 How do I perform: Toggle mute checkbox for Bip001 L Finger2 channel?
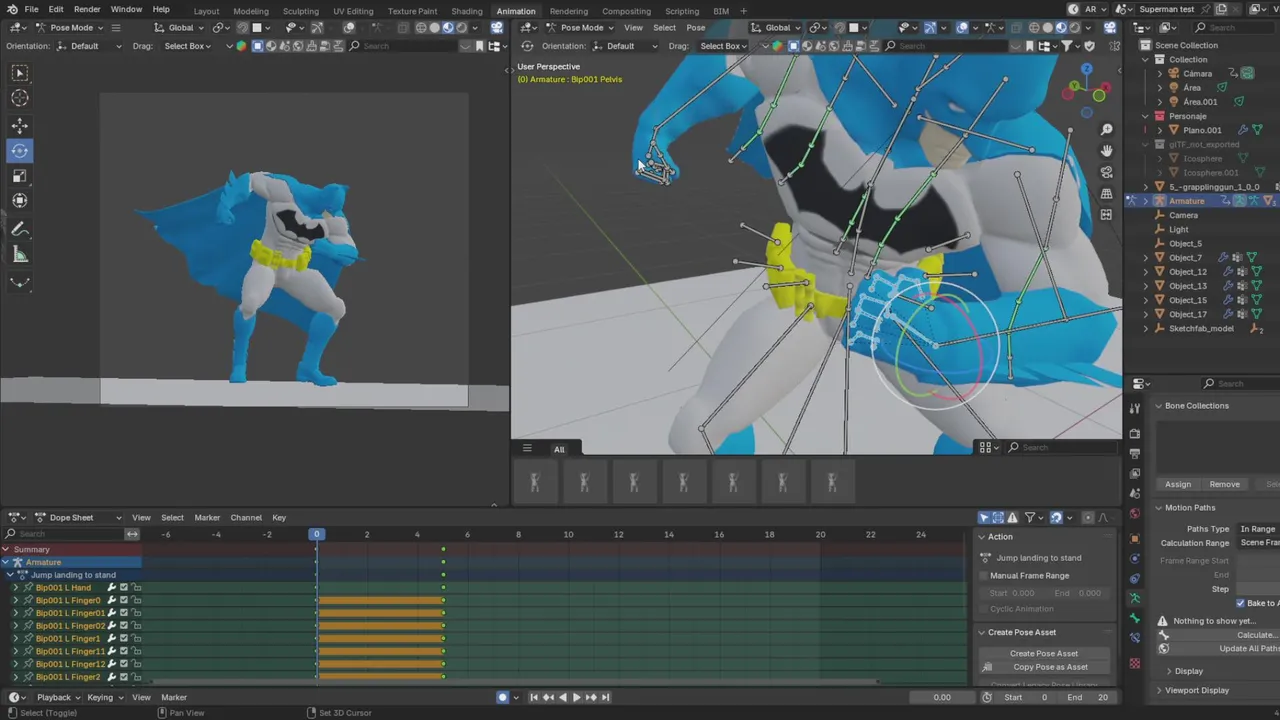124,677
